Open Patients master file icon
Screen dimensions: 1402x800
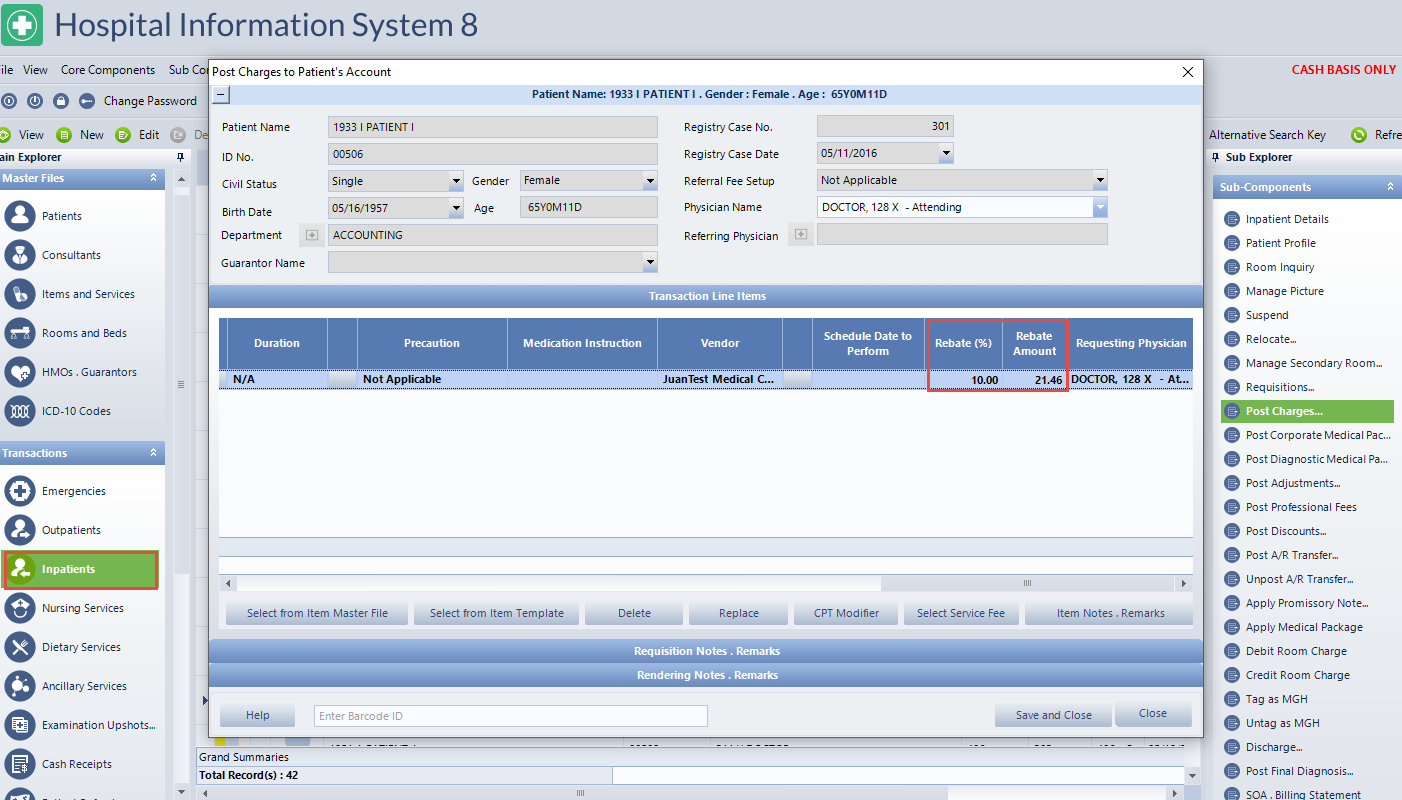[x=20, y=216]
